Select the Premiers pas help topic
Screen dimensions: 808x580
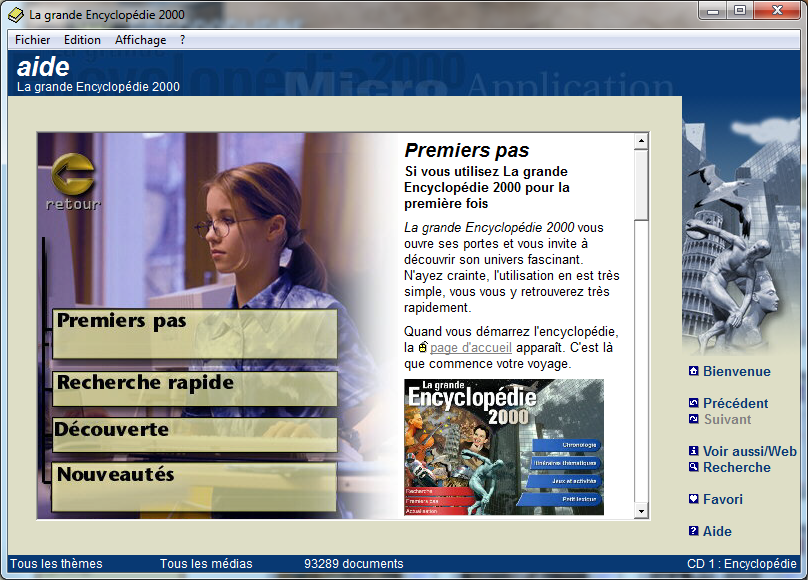click(x=195, y=333)
